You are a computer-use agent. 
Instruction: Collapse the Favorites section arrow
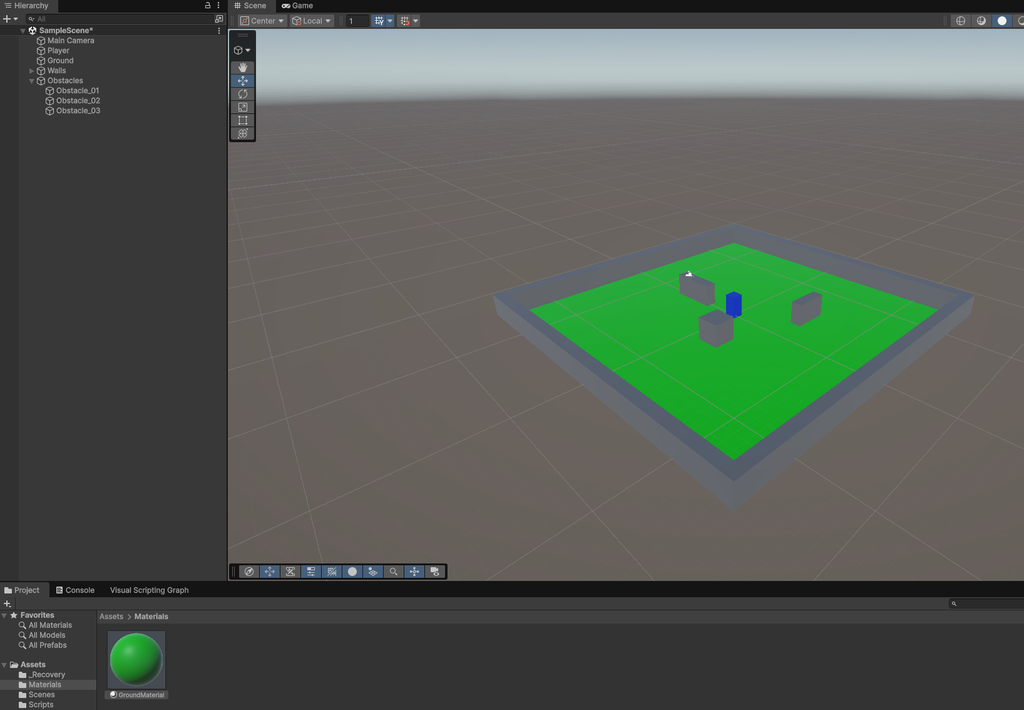5,615
